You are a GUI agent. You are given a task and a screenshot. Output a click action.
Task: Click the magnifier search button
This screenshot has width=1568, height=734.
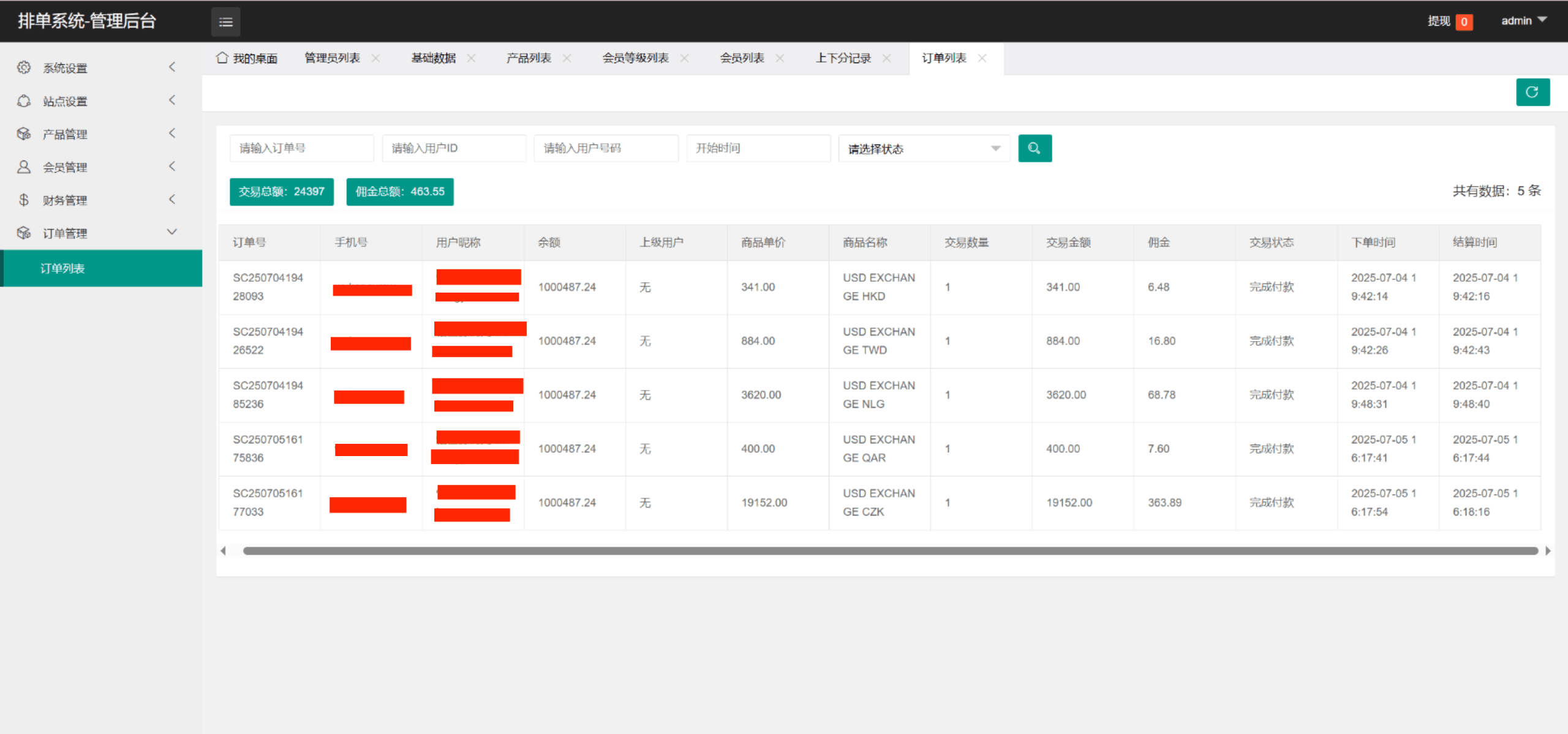(x=1035, y=148)
